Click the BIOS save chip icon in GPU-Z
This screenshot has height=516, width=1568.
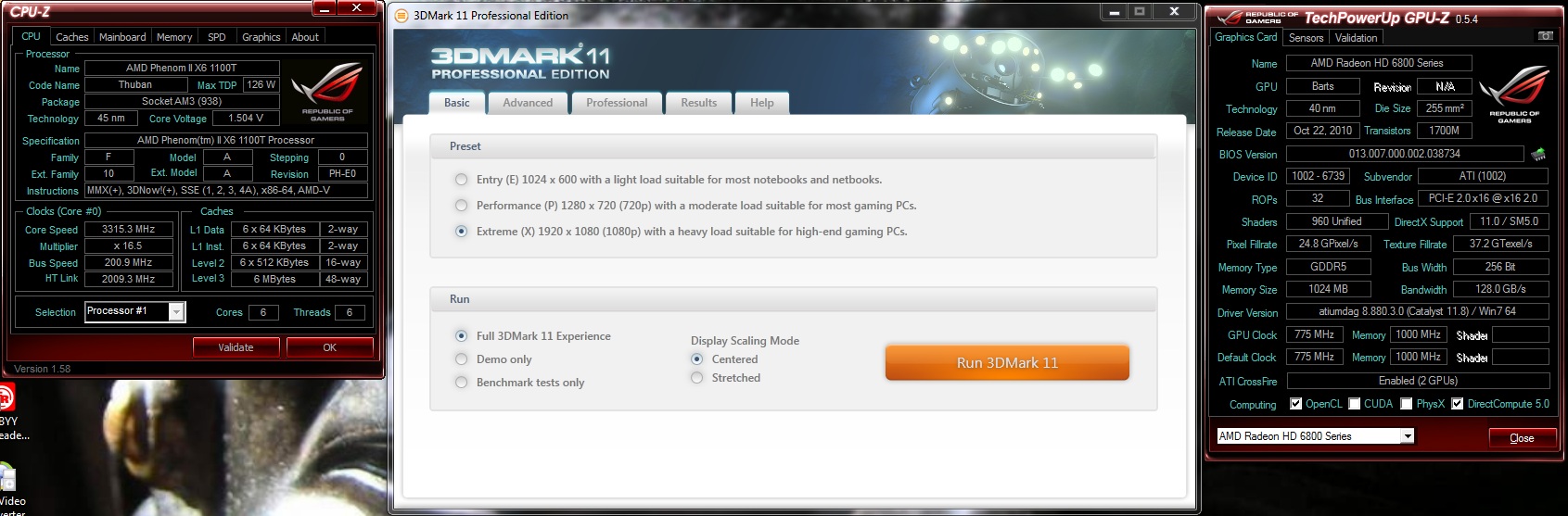pyautogui.click(x=1538, y=154)
